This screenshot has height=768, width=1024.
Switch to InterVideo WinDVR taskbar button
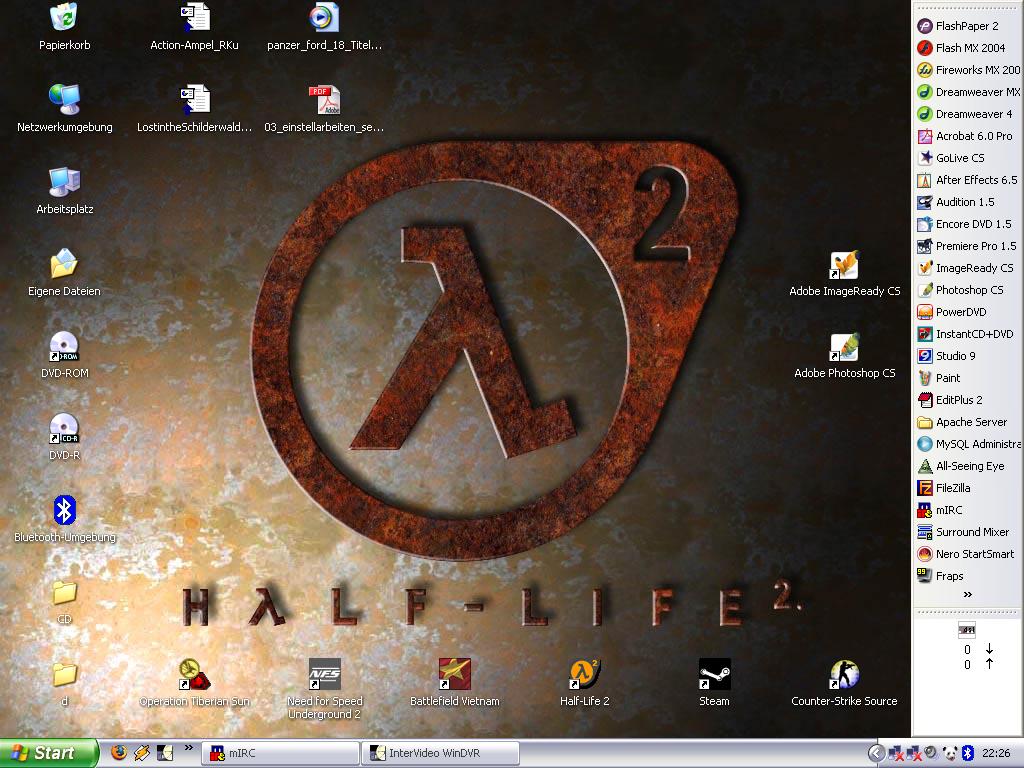coord(440,753)
